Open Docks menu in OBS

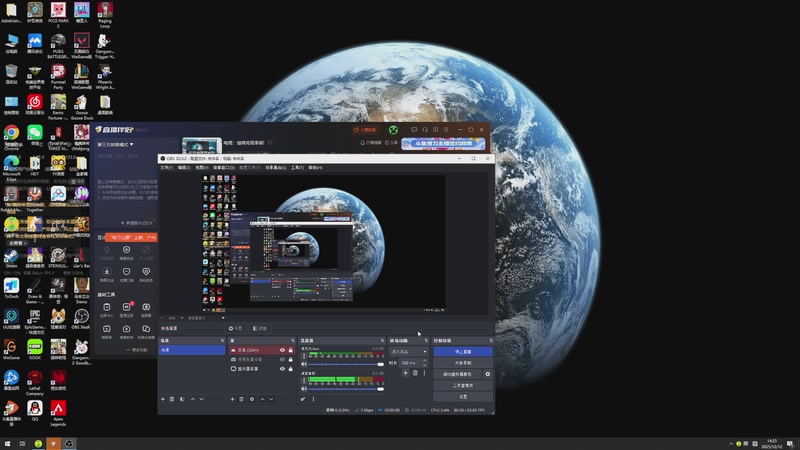click(x=224, y=167)
